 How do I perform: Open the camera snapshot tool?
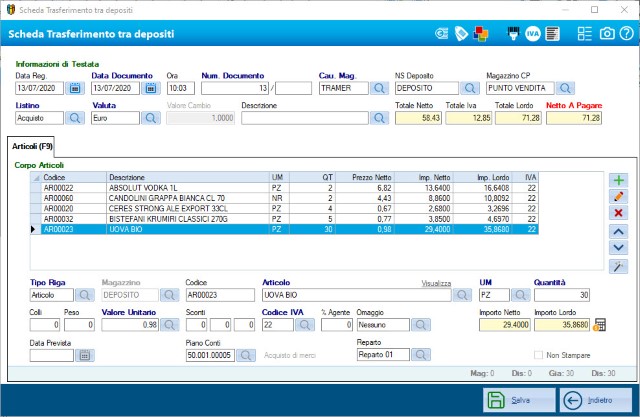click(607, 34)
